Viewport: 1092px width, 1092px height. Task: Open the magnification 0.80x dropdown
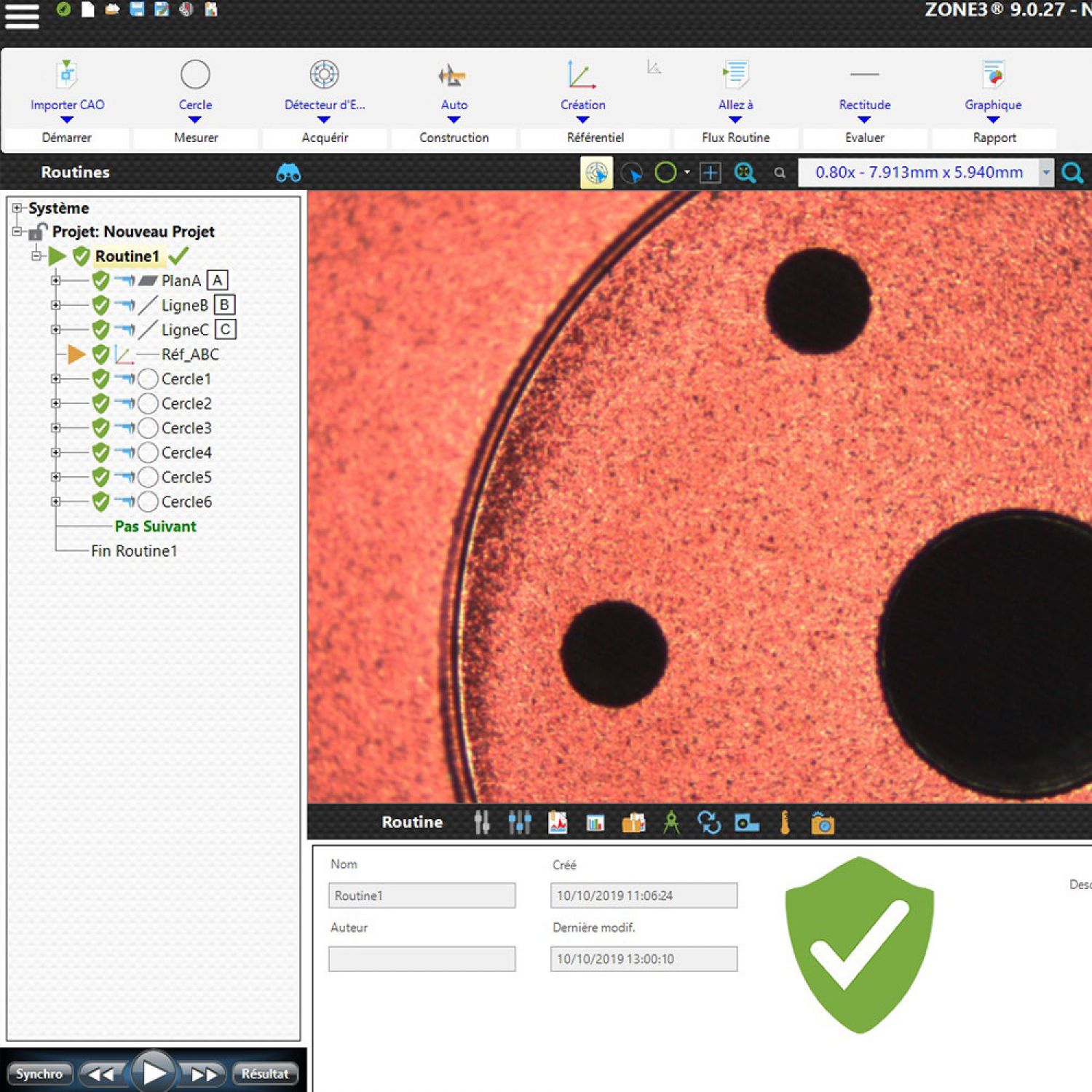pyautogui.click(x=1046, y=173)
